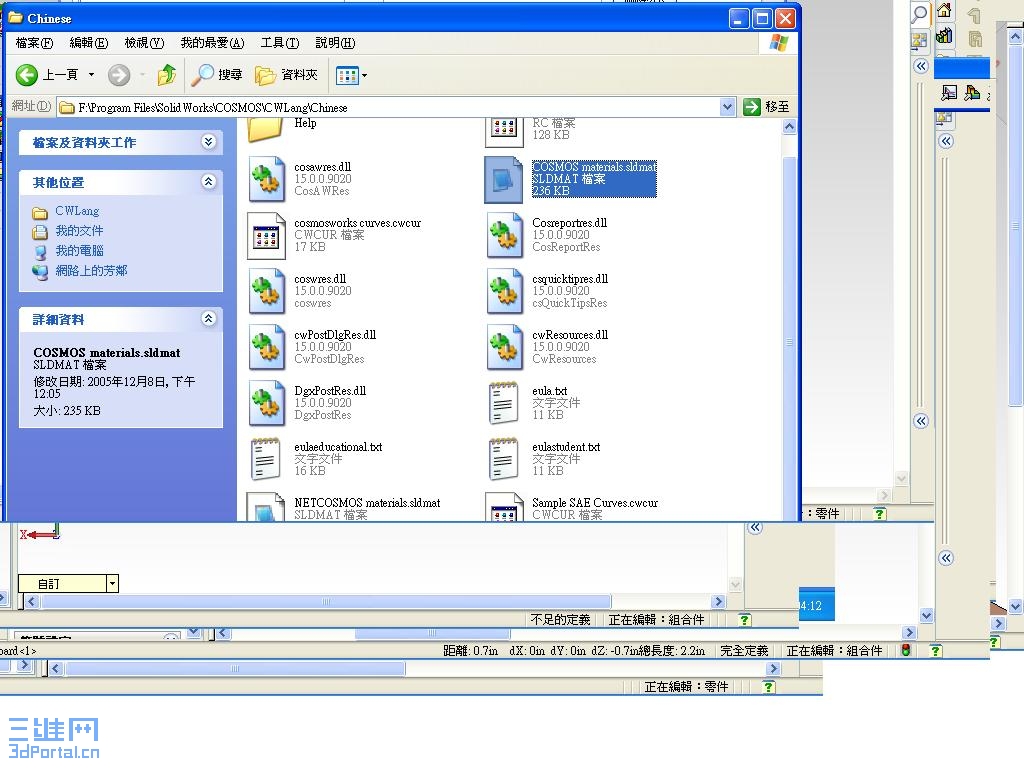Select the RC 檔案 128 KB file icon
The width and height of the screenshot is (1024, 768).
[504, 131]
